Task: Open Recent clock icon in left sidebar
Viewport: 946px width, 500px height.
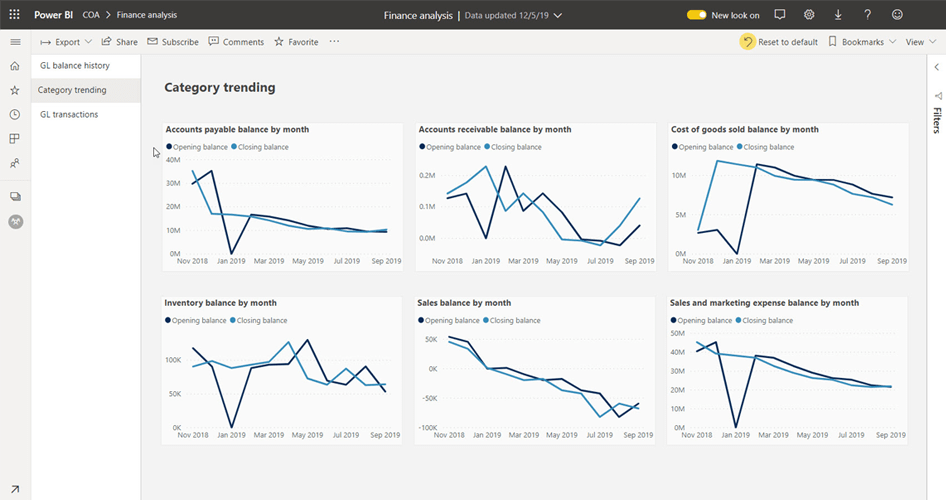Action: pyautogui.click(x=15, y=114)
